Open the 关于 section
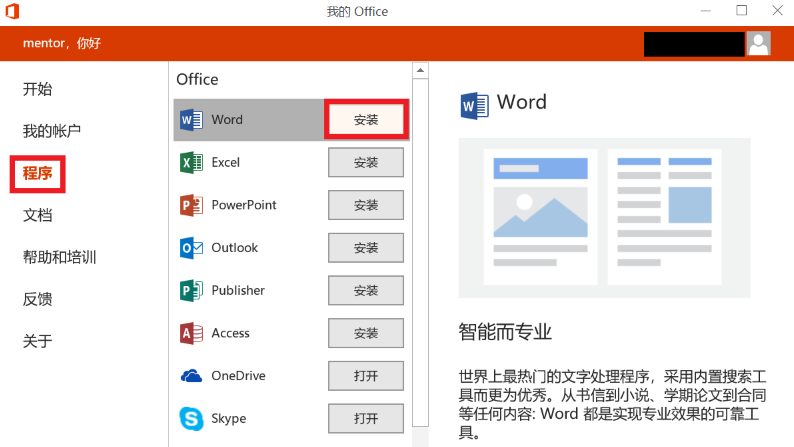 (x=37, y=341)
